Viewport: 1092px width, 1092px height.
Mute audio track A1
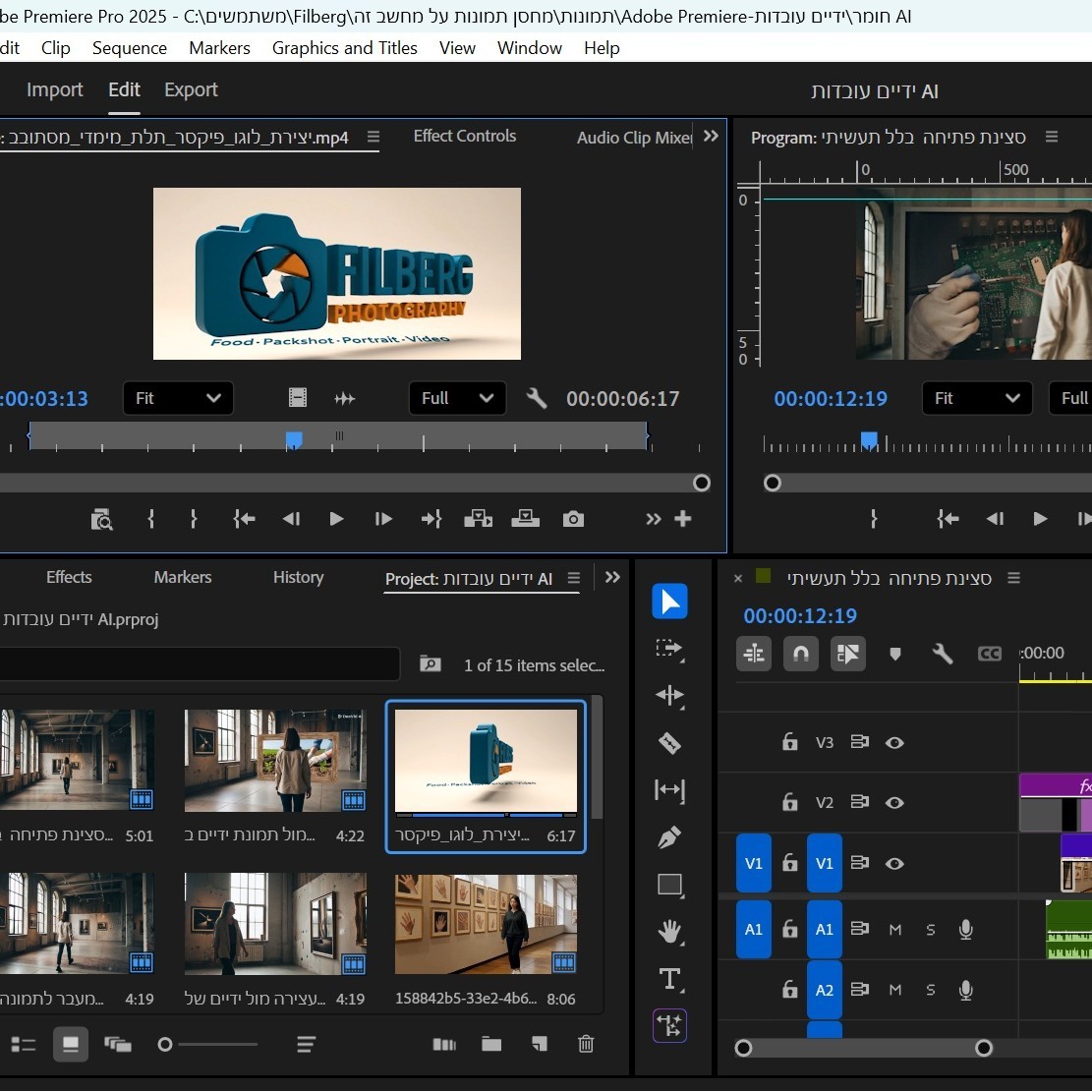point(895,930)
